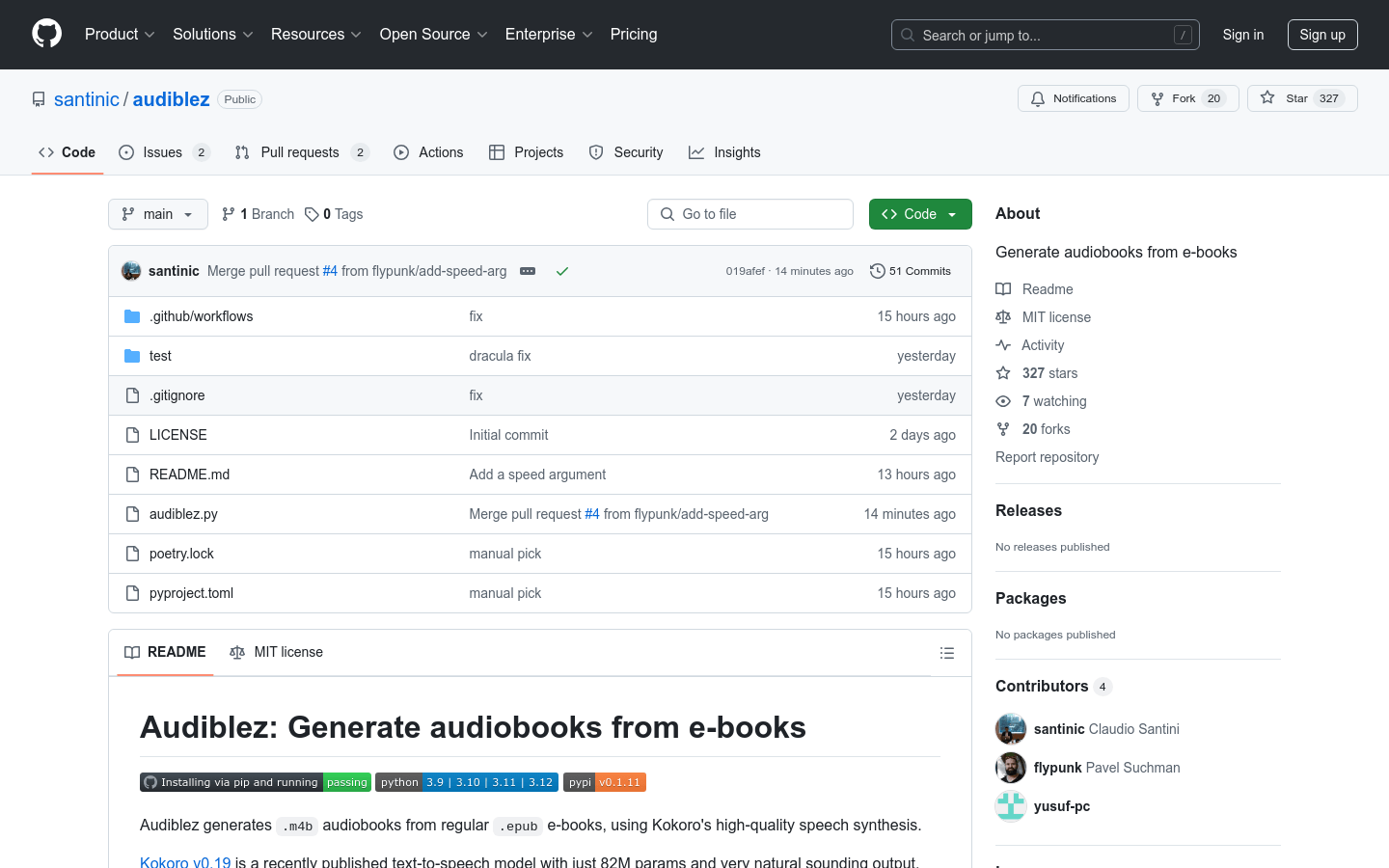Open the green Code dropdown button
Screen dimensions: 1389x868
coord(920,214)
